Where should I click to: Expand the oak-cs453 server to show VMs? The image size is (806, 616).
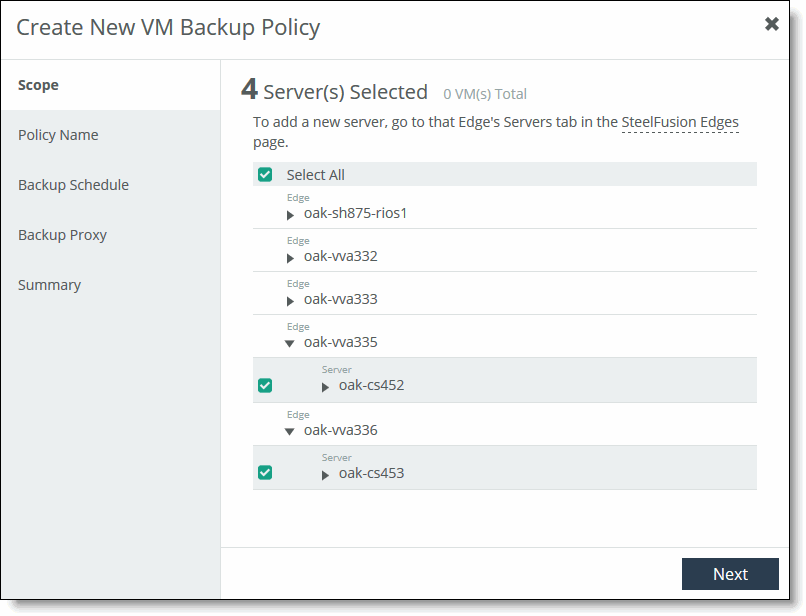coord(325,473)
